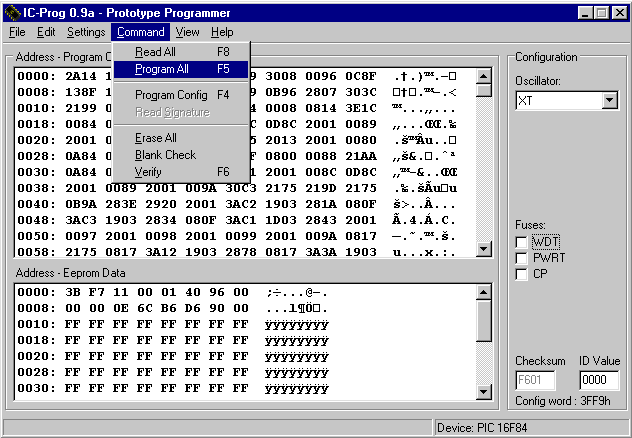Click the Eeprom data scrollbar thumb
Viewport: 632px width, 438px height.
[483, 321]
